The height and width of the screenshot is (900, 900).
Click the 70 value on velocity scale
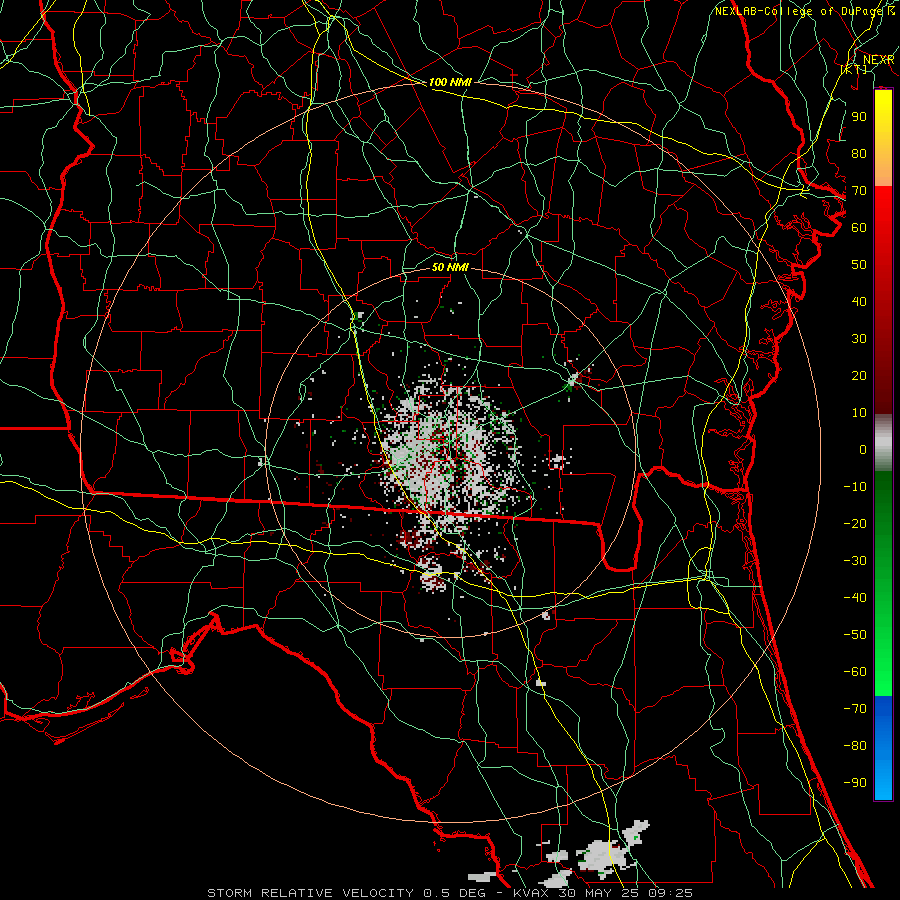[859, 191]
